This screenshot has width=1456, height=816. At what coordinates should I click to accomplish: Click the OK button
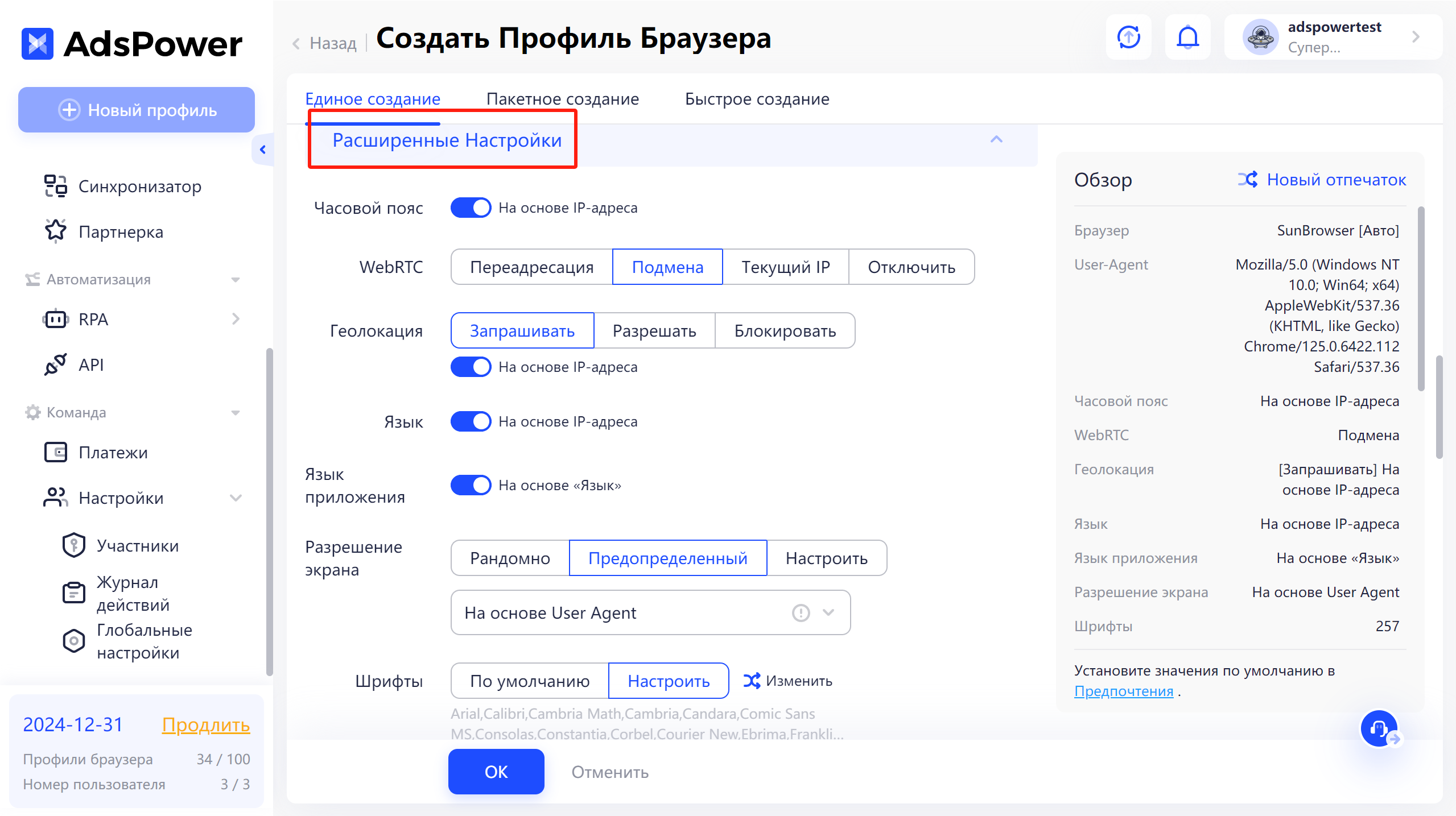(496, 772)
